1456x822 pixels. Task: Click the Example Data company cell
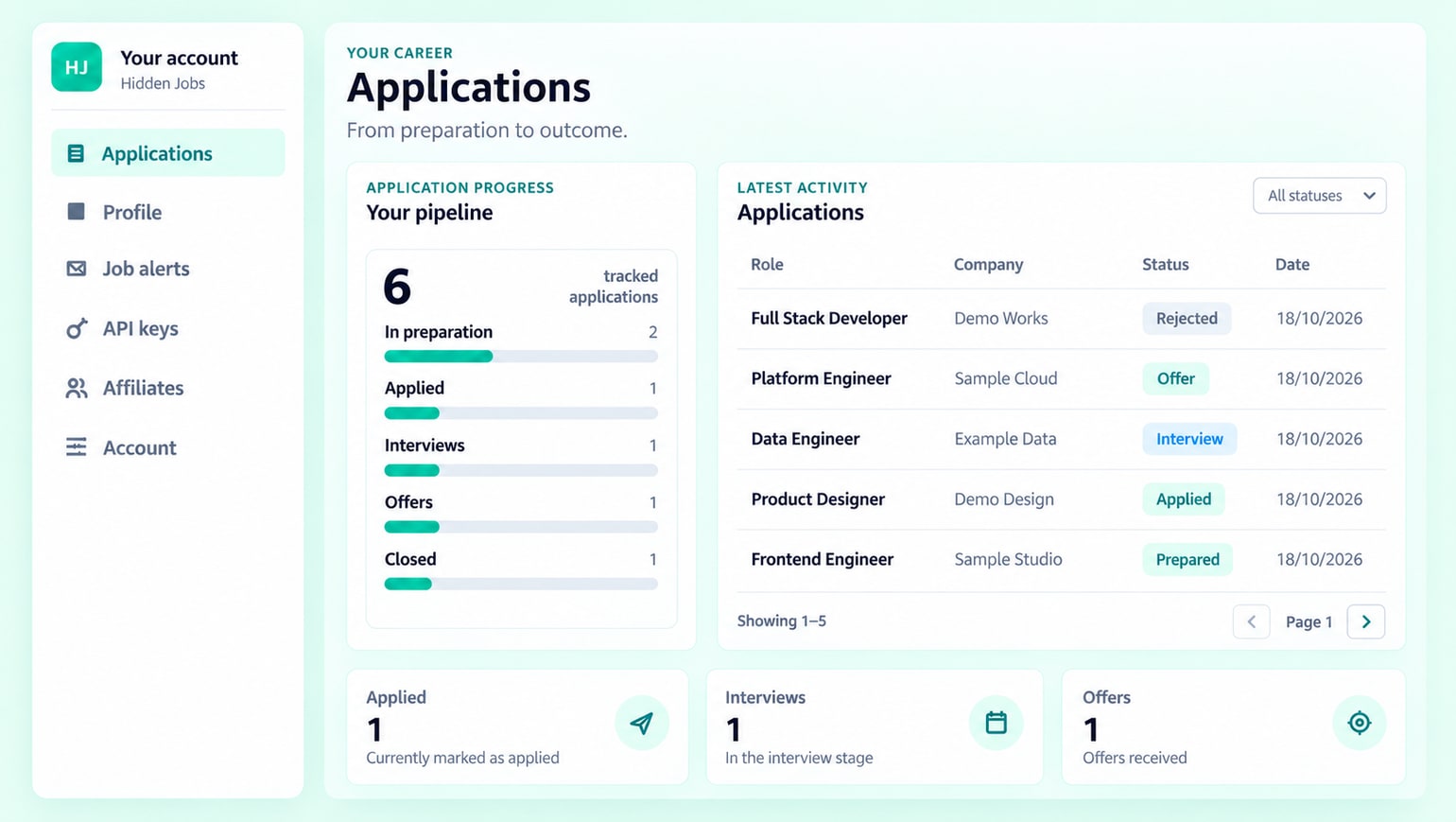pos(1005,439)
